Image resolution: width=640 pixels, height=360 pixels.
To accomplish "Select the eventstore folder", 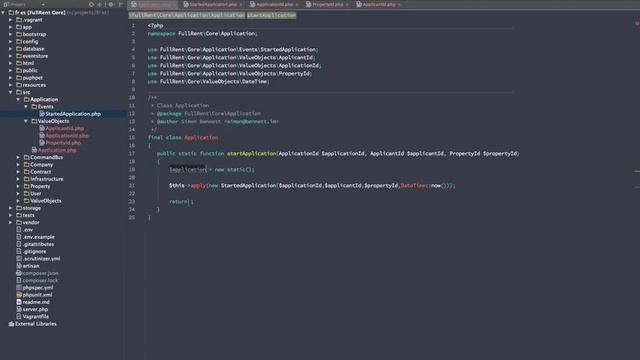I will 35,56.
